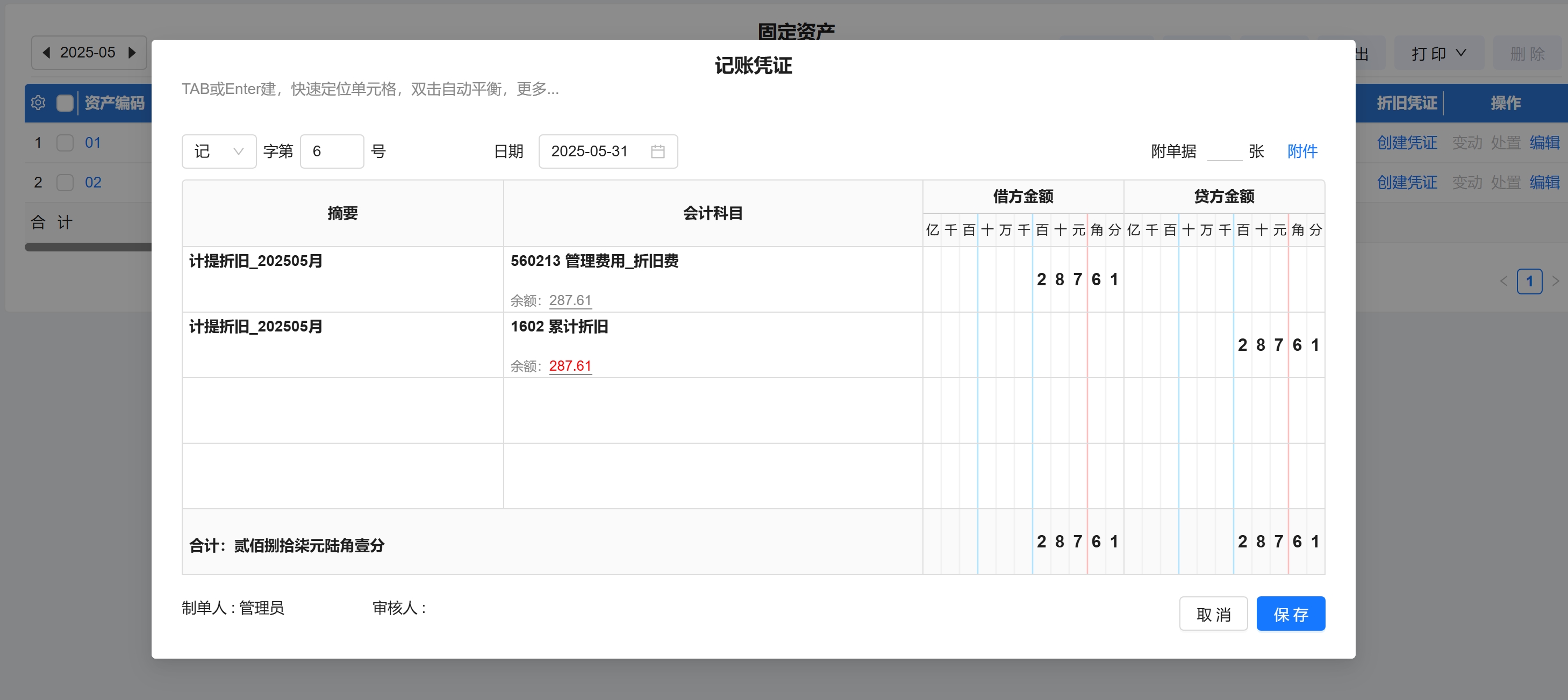Click the previous page arrow in pagination

(1503, 281)
